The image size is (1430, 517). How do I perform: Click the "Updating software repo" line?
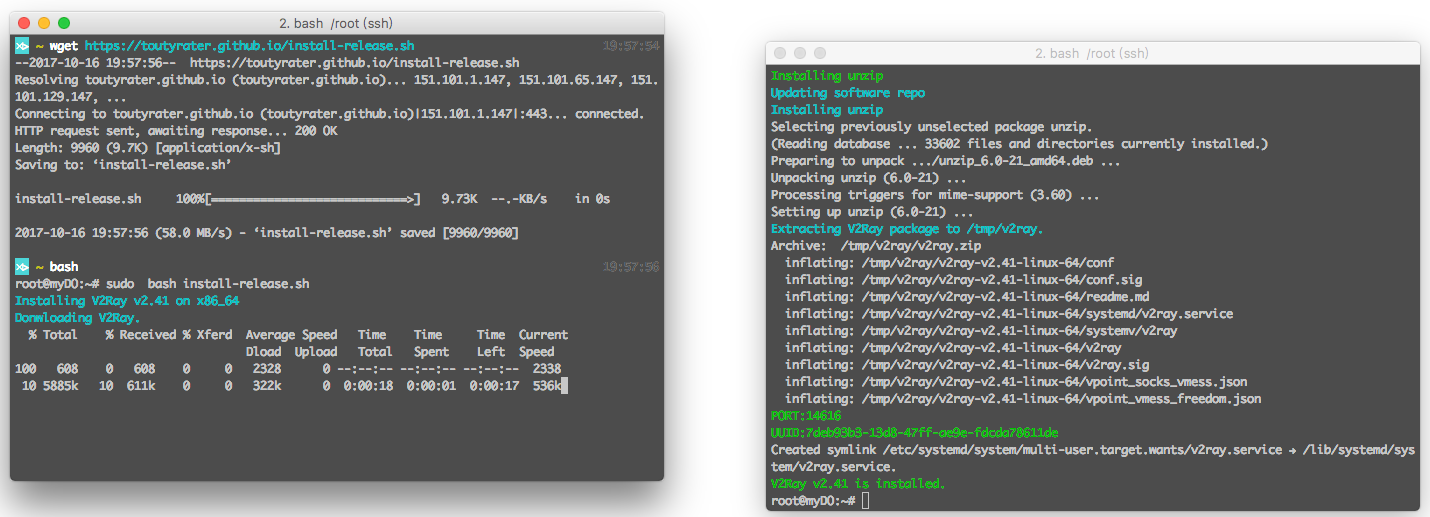[x=847, y=93]
